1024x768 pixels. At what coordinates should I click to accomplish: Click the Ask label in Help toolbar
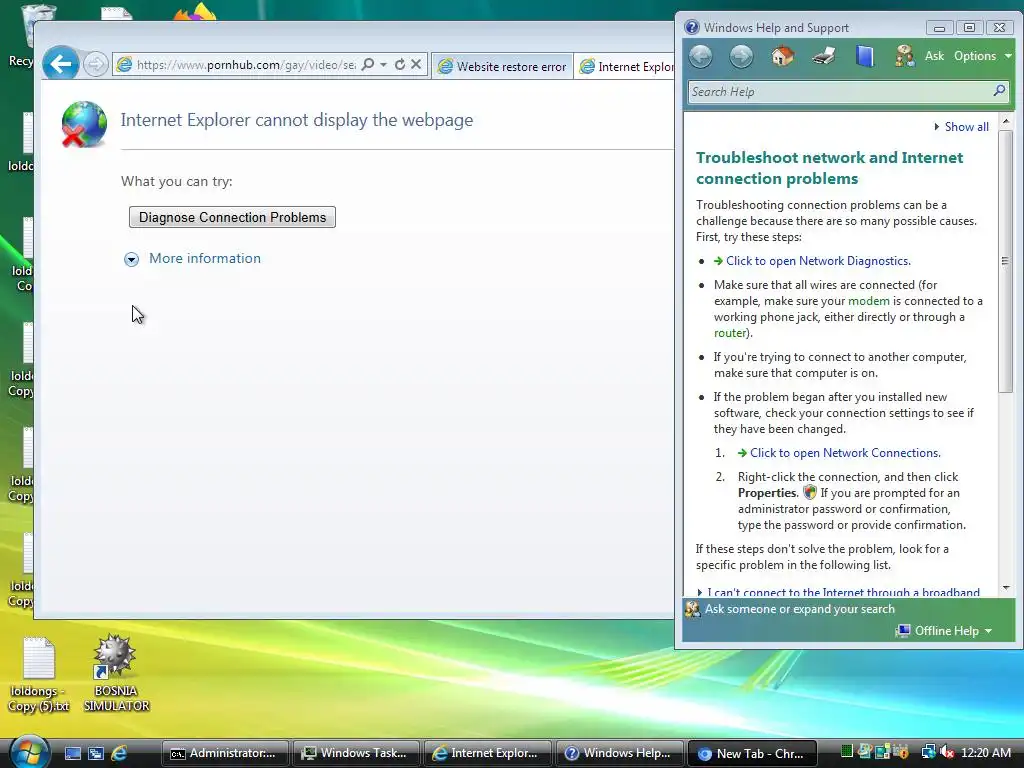(x=934, y=56)
